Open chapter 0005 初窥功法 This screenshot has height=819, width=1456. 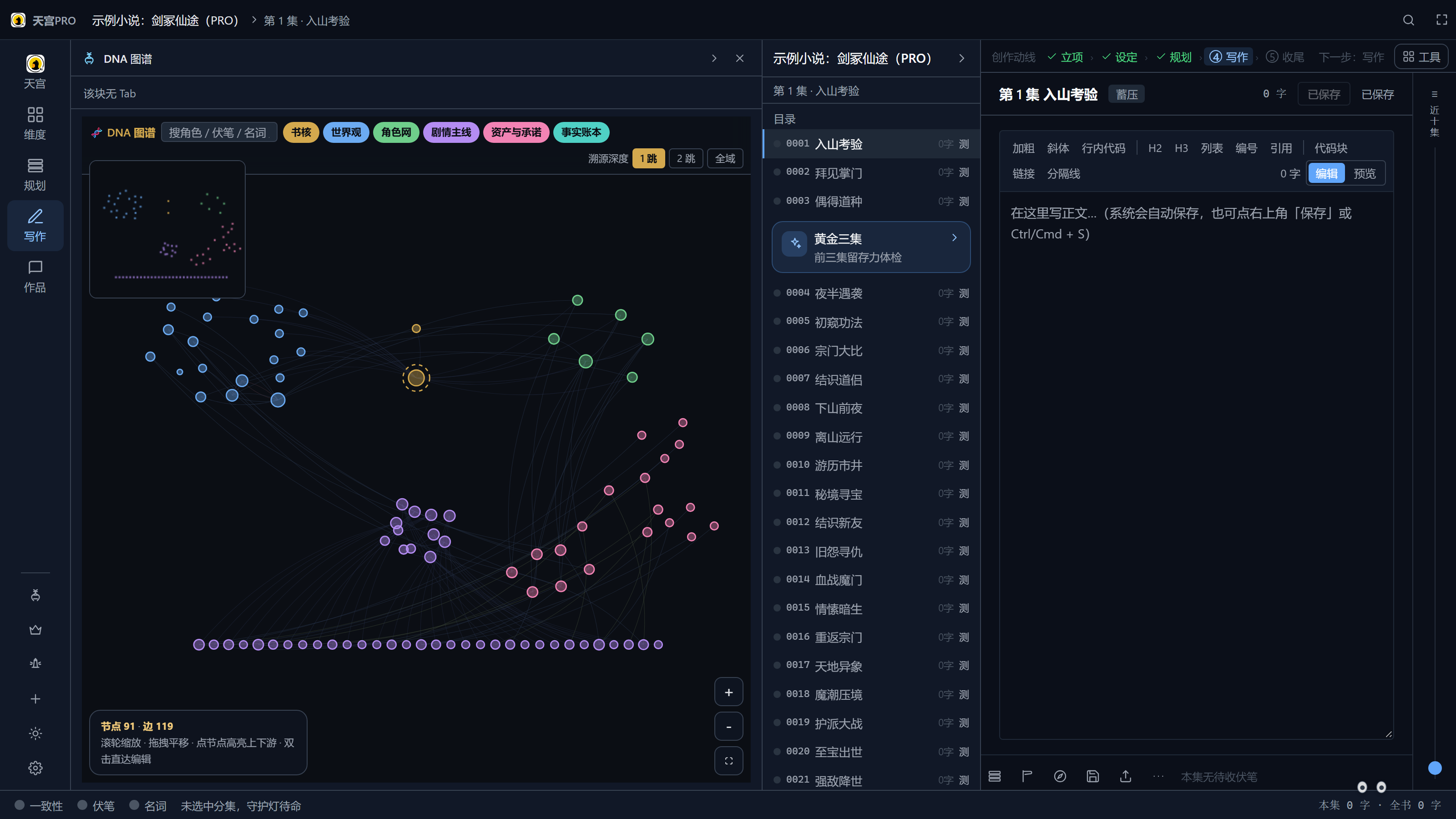871,322
